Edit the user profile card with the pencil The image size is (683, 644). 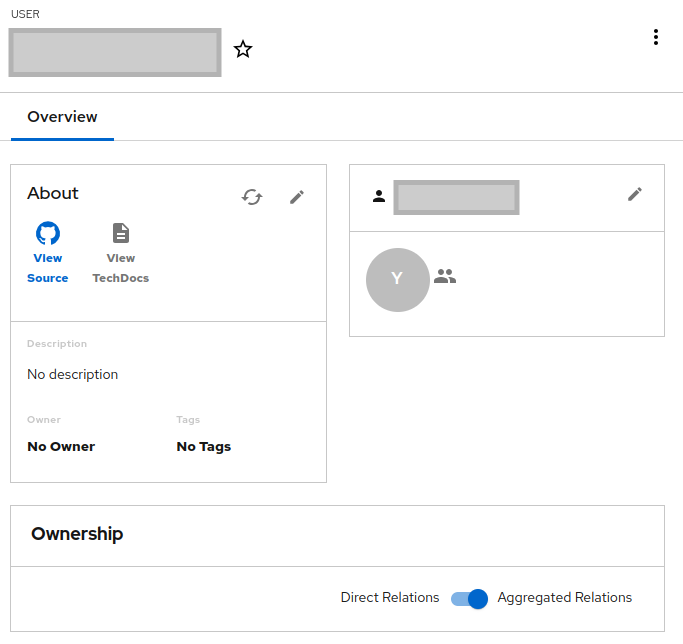click(x=635, y=194)
